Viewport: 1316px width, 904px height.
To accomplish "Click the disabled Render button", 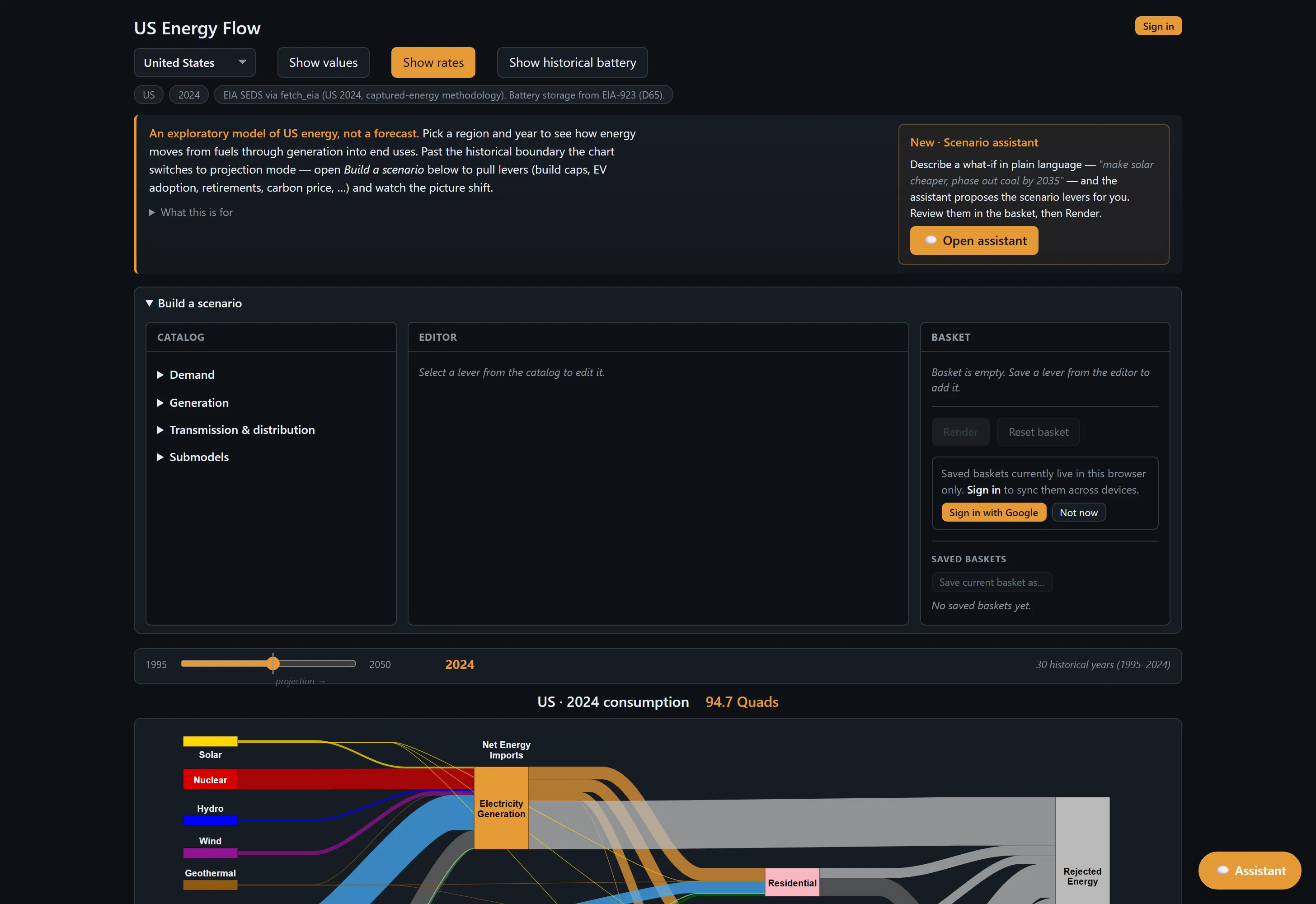I will tap(960, 432).
